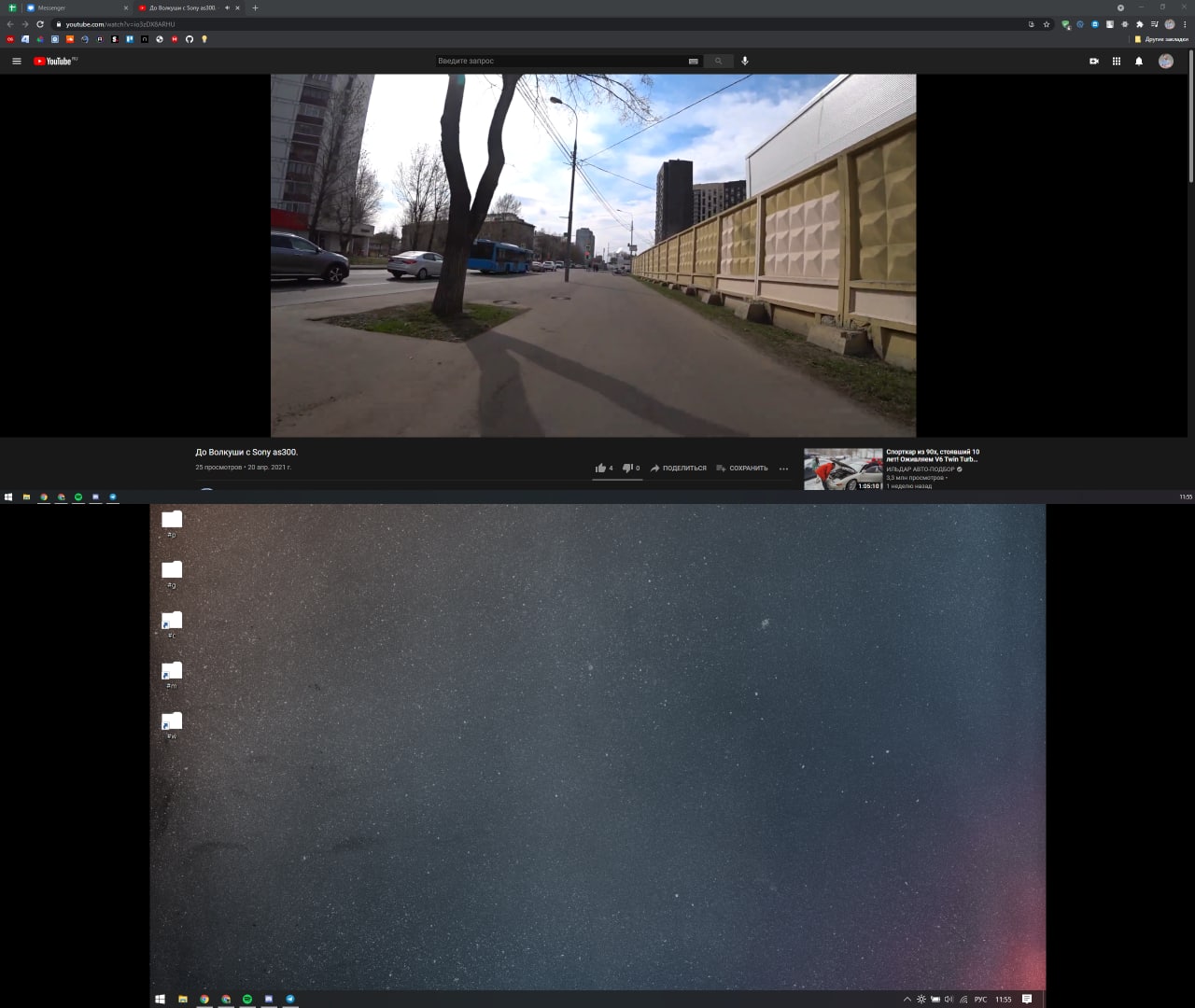The image size is (1195, 1008).
Task: Click the YouTube page vertical scrollbar
Action: [x=1191, y=116]
